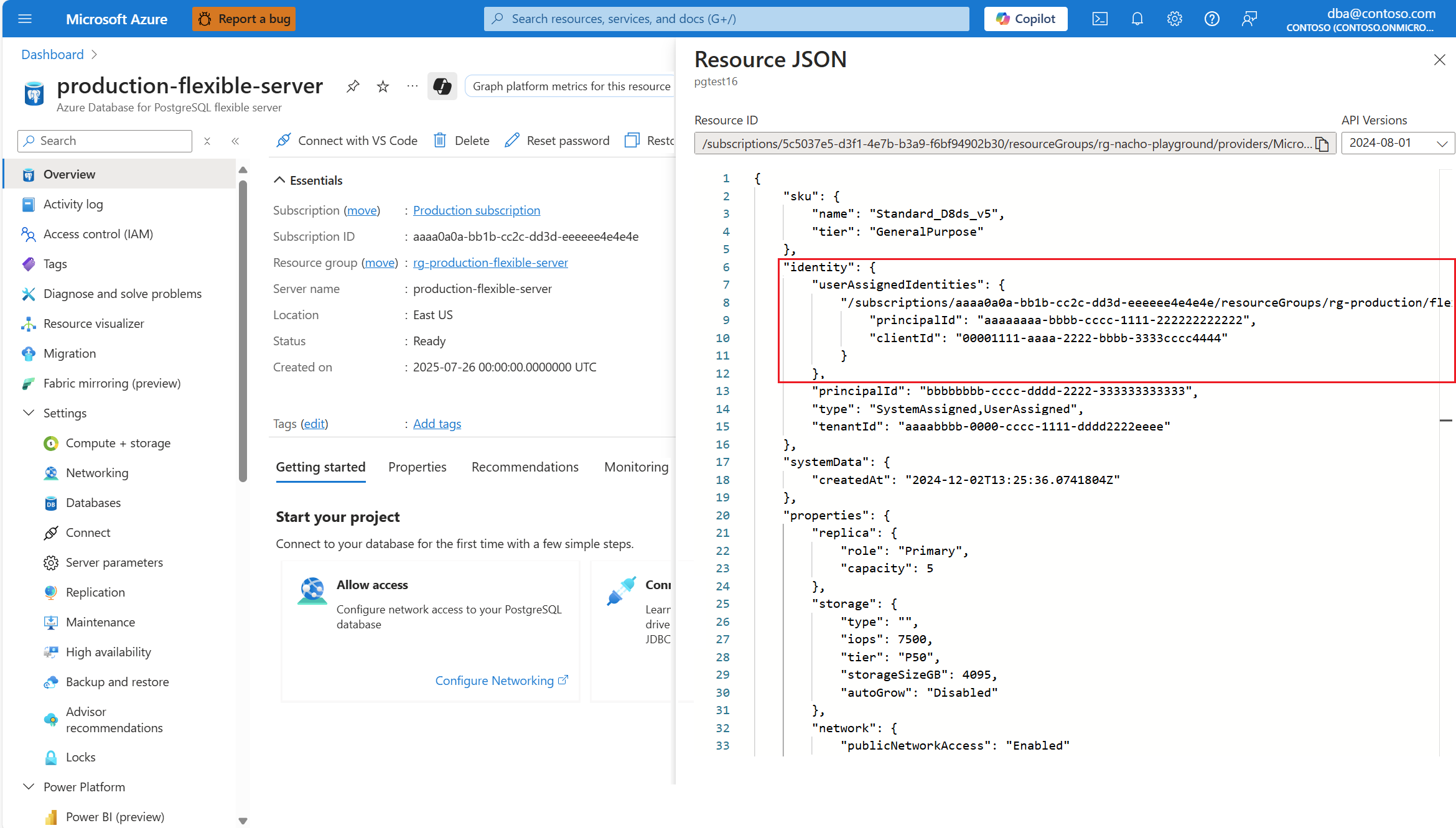Collapse the Power Platform group
Viewport: 1456px width, 828px height.
(x=29, y=787)
